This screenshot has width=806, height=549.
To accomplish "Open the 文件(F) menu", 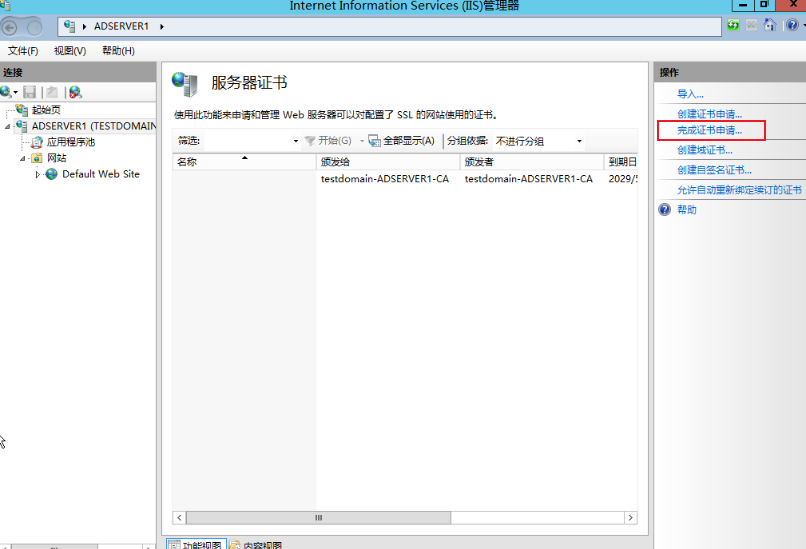I will coord(23,51).
